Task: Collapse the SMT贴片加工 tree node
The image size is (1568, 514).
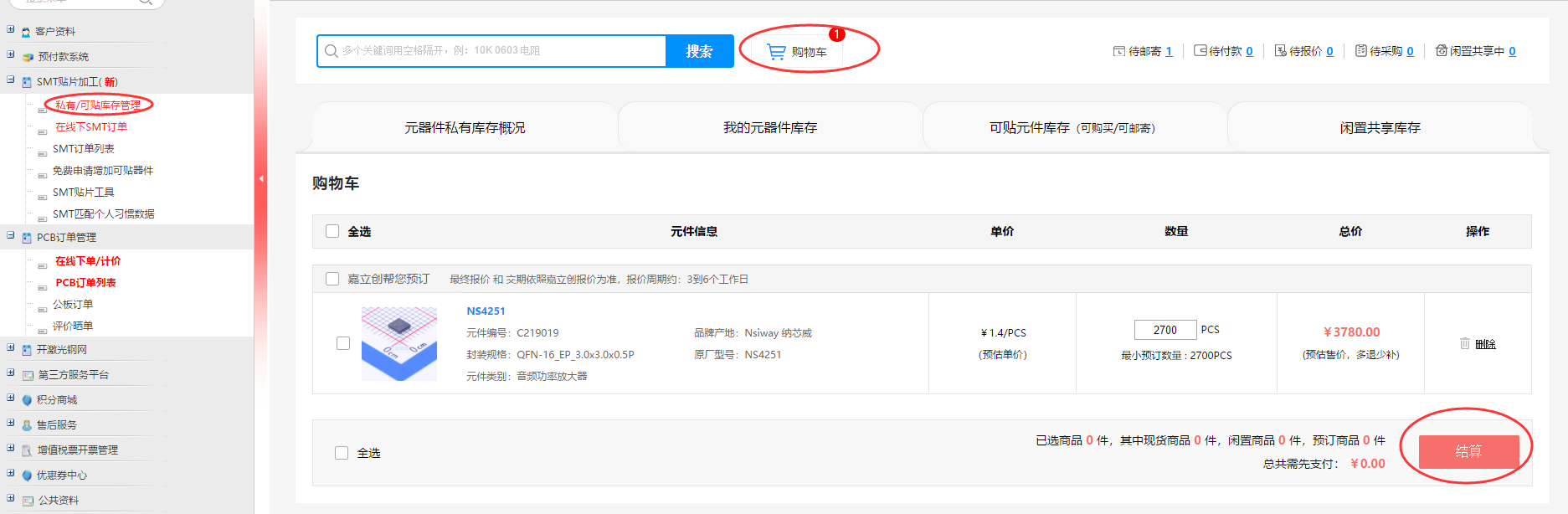Action: pos(10,80)
